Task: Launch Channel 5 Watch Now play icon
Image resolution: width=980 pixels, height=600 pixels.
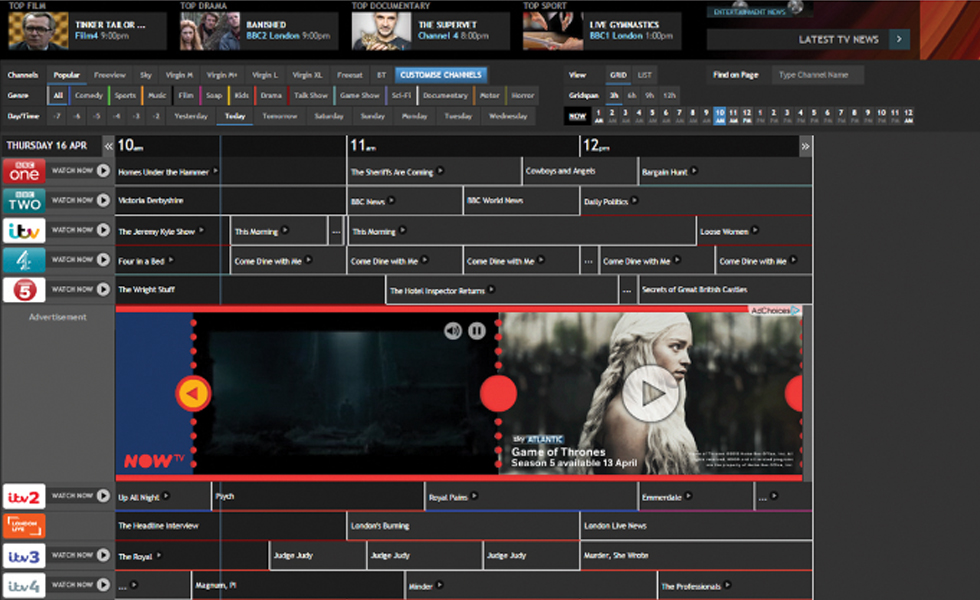Action: point(103,289)
